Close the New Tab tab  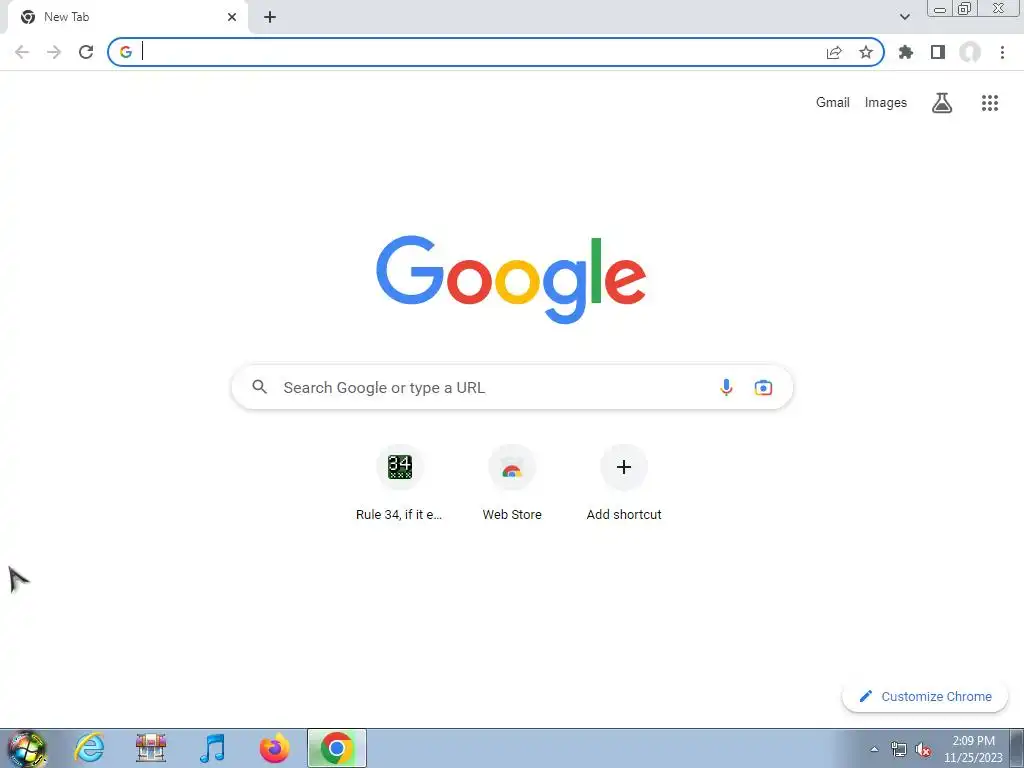point(232,17)
